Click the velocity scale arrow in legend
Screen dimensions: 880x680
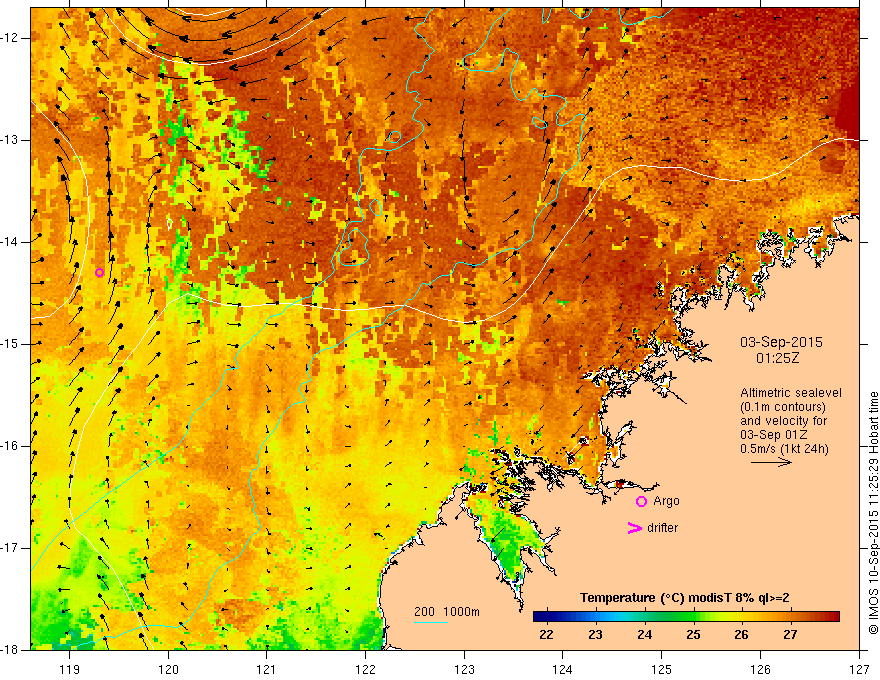(771, 462)
